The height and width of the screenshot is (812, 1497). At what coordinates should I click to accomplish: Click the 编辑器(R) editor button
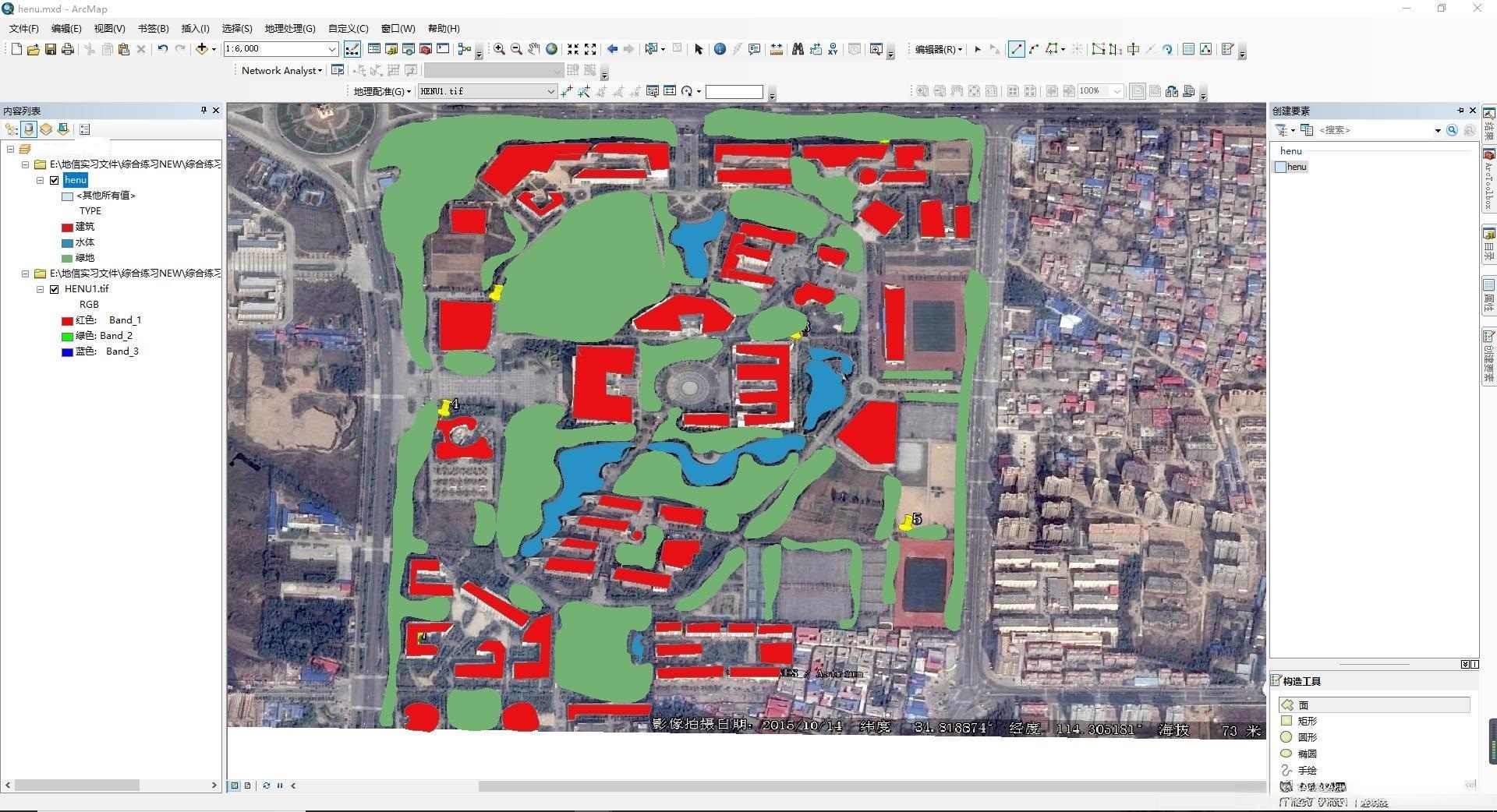click(938, 49)
